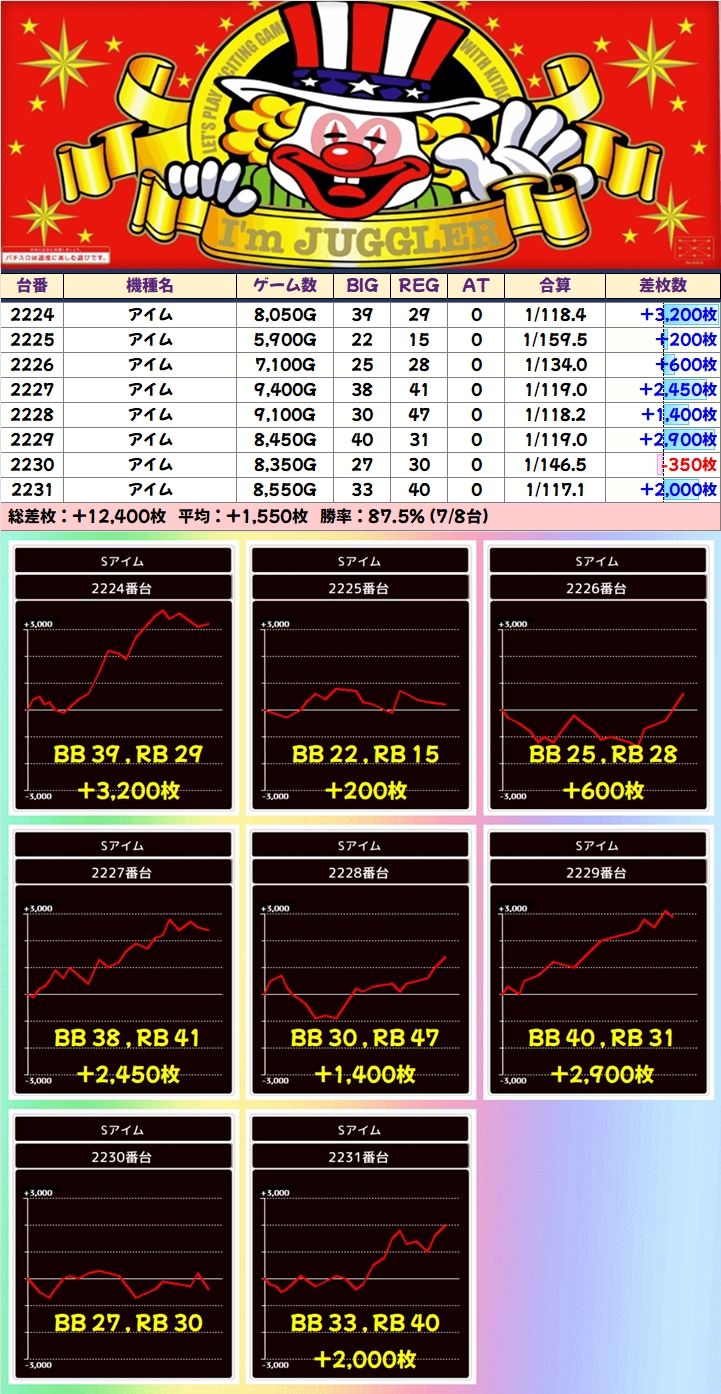Image resolution: width=721 pixels, height=1394 pixels.
Task: Click the REG count 47 in row 2228
Action: [x=419, y=415]
